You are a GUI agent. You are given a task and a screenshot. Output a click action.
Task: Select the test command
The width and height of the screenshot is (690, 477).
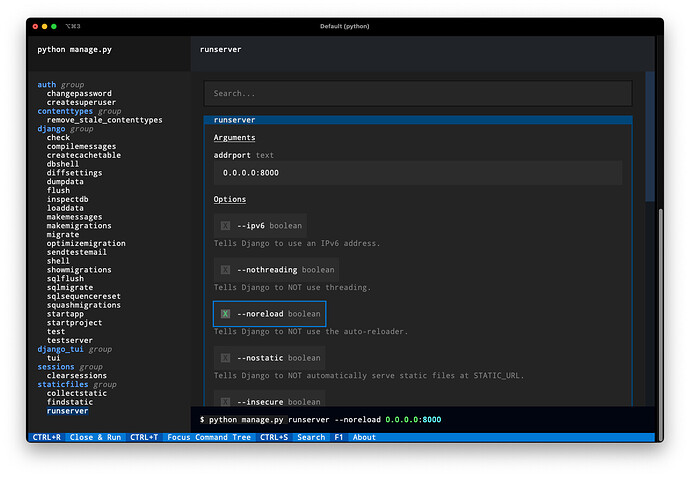56,331
